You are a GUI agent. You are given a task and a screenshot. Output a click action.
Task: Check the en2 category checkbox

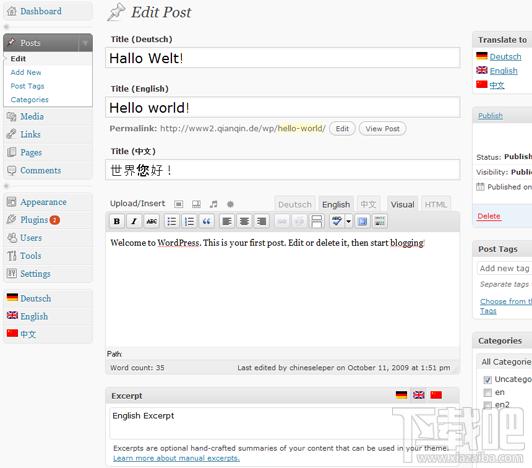[x=488, y=405]
